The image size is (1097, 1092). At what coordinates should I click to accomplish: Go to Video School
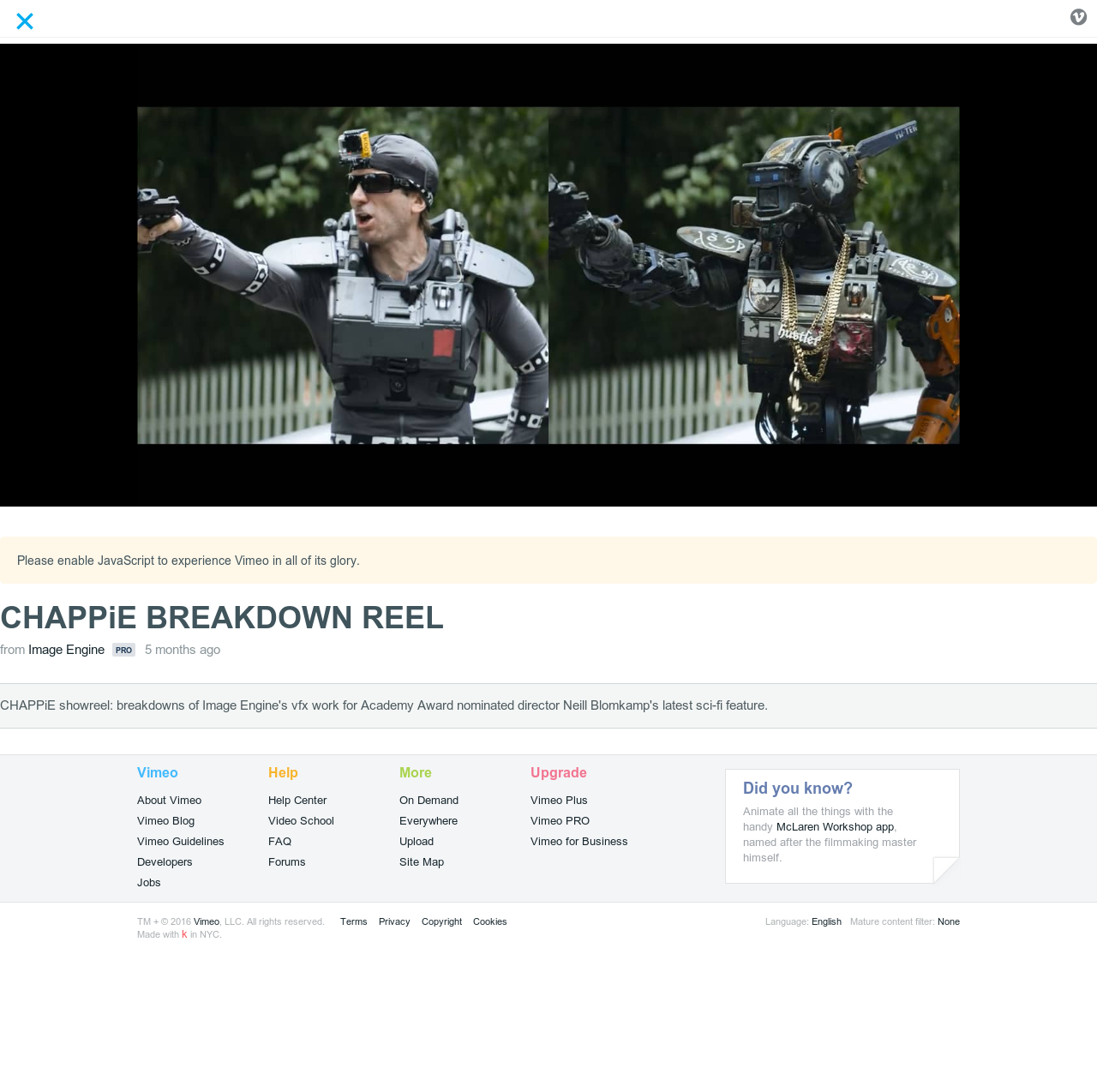coord(301,821)
